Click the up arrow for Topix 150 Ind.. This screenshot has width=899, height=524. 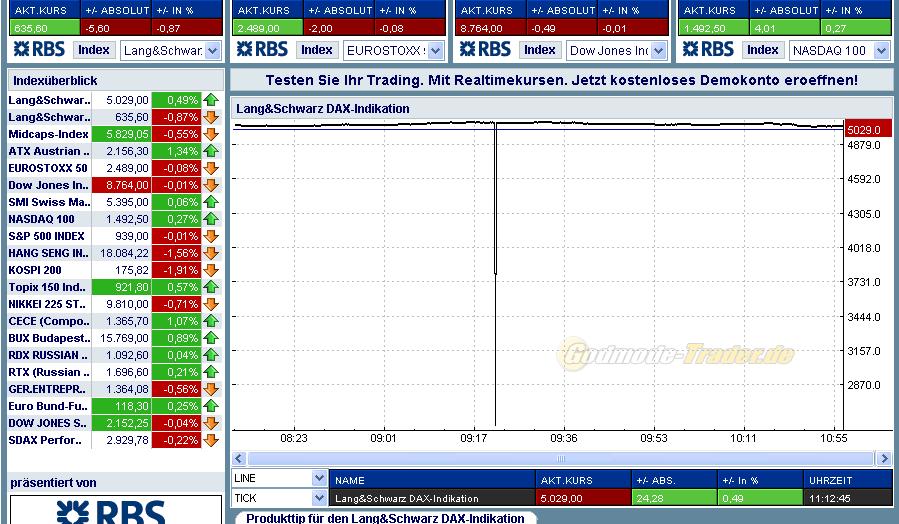(x=211, y=287)
